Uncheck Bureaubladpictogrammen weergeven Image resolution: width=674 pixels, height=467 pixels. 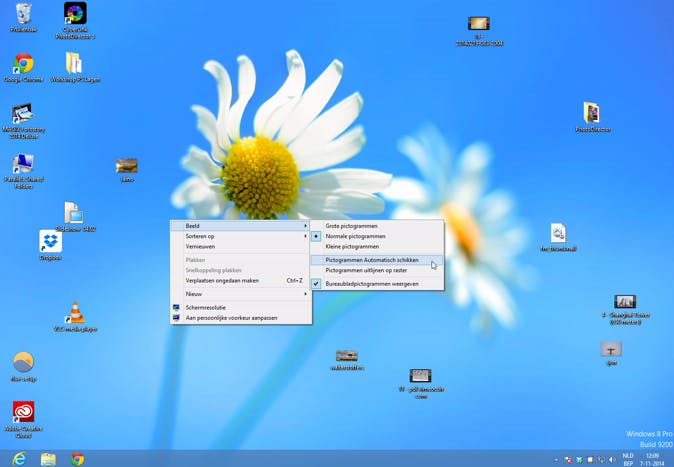click(377, 284)
